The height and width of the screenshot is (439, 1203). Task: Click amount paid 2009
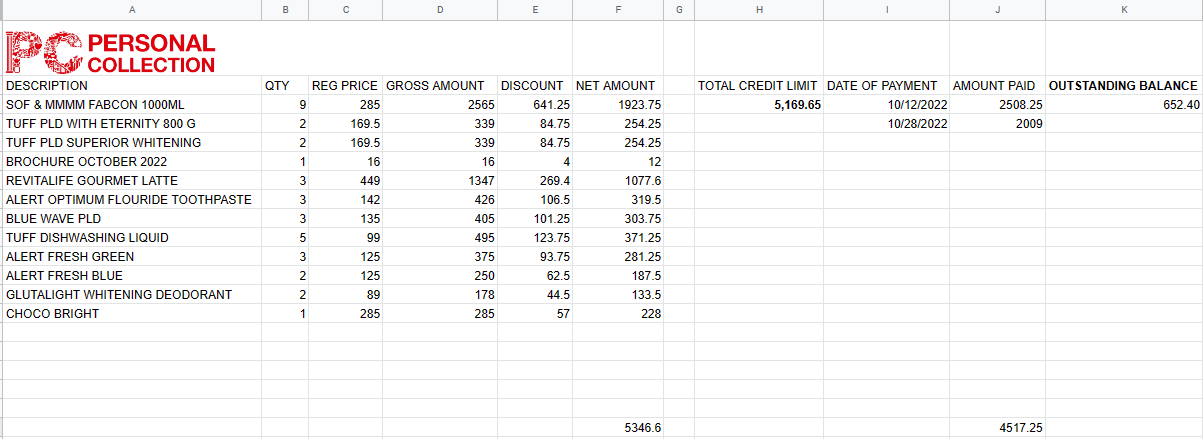pyautogui.click(x=997, y=124)
